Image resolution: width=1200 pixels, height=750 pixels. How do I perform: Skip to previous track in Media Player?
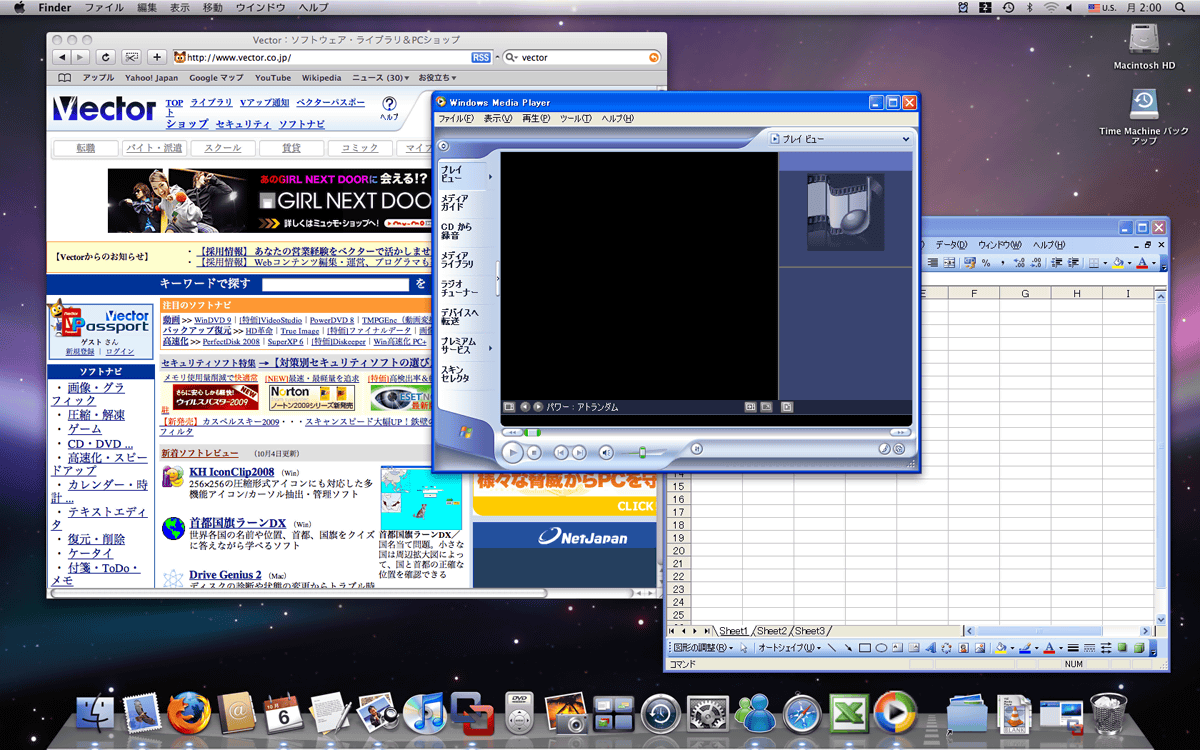pyautogui.click(x=561, y=452)
